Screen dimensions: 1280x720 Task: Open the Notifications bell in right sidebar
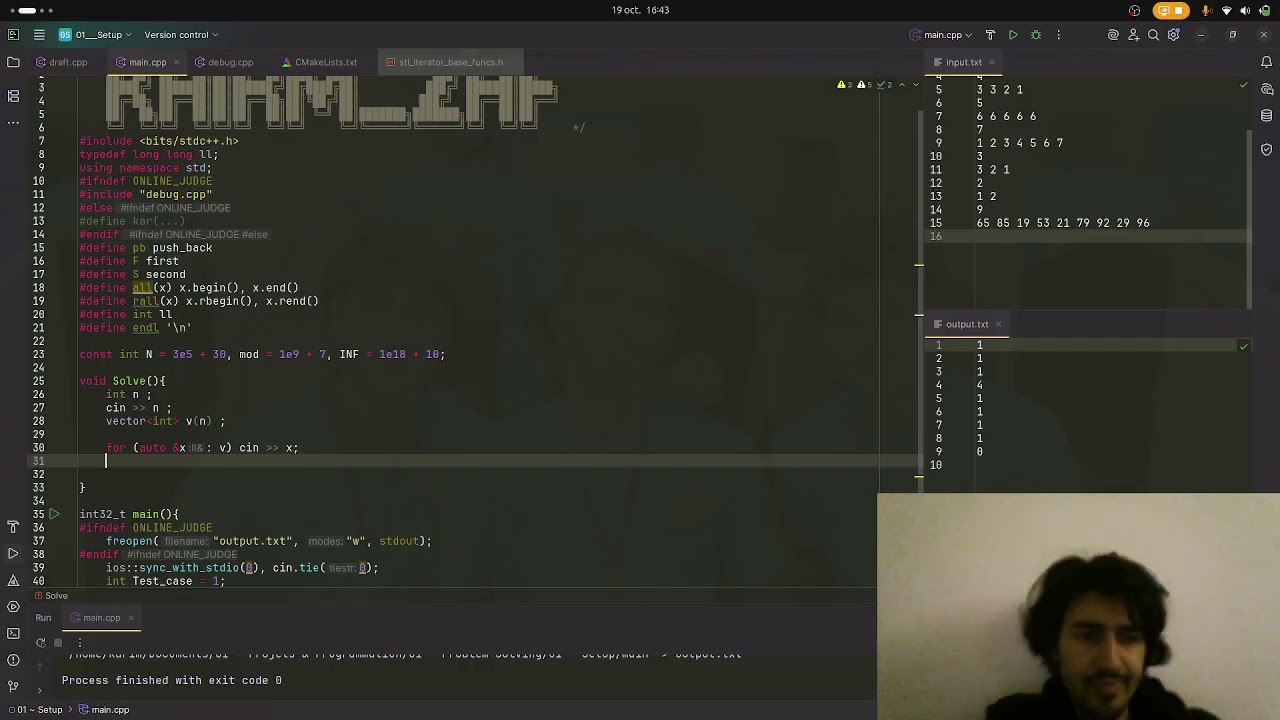pos(1266,62)
